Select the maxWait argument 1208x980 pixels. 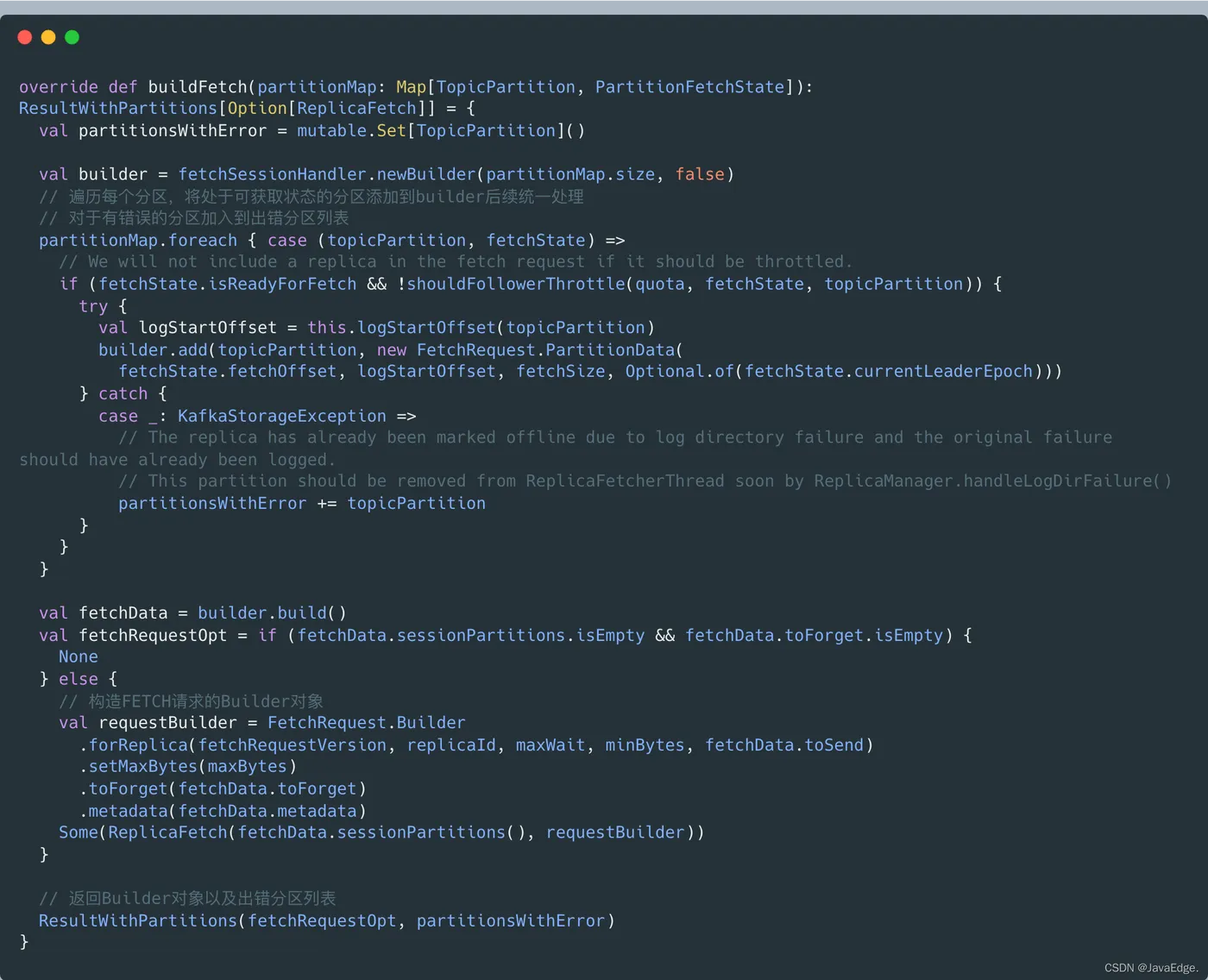coord(551,745)
